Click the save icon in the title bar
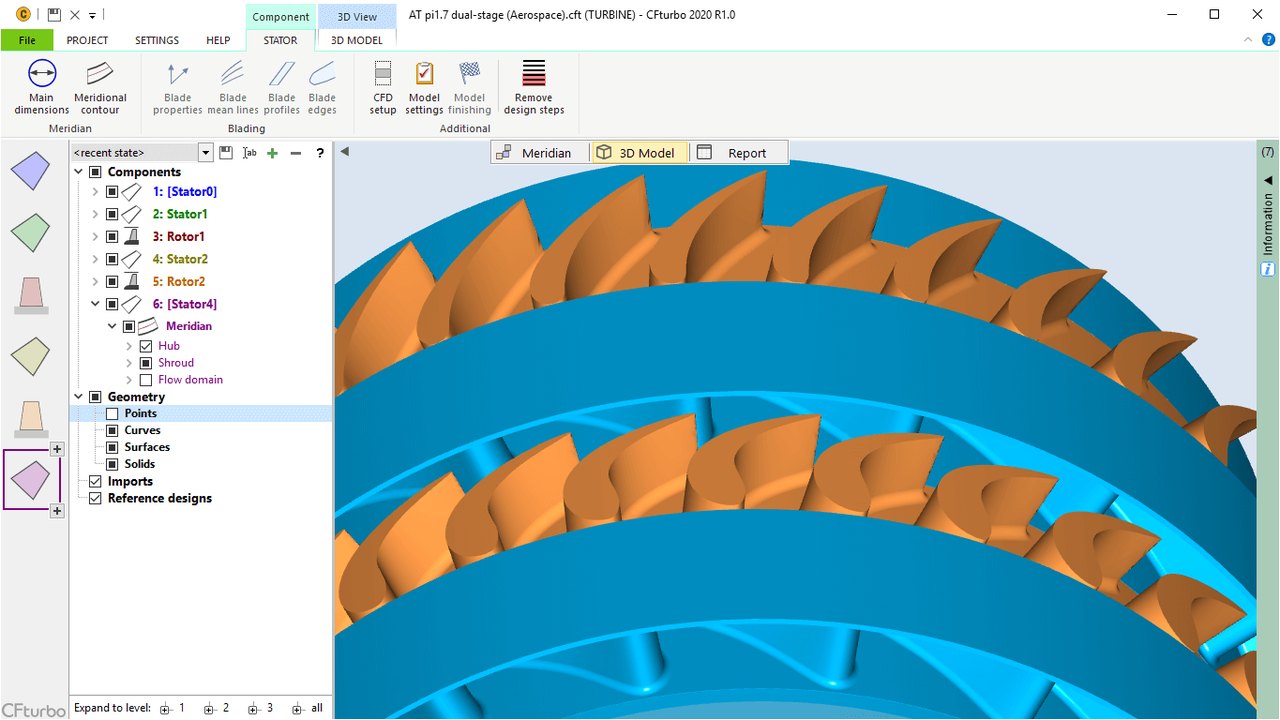The image size is (1280, 720). (x=54, y=15)
